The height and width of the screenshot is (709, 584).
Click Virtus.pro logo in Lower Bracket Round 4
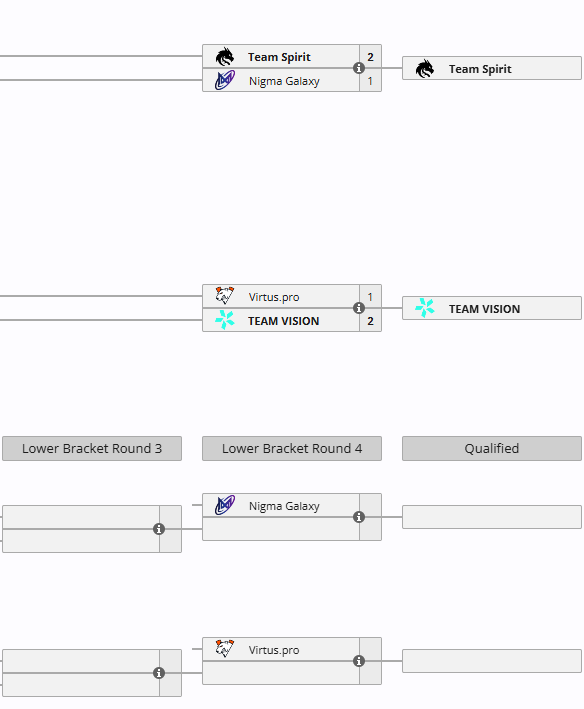(225, 649)
